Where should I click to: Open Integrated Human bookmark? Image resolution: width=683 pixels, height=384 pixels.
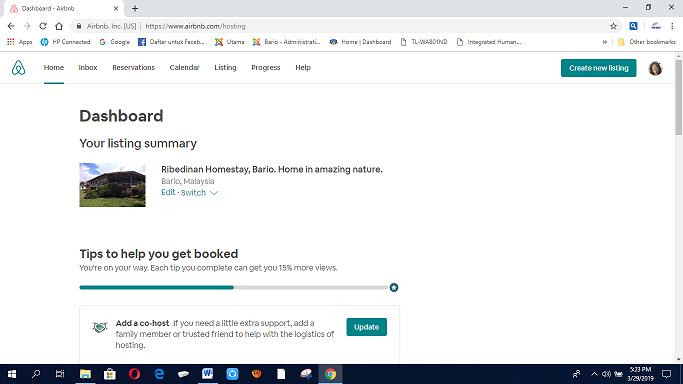(x=489, y=42)
